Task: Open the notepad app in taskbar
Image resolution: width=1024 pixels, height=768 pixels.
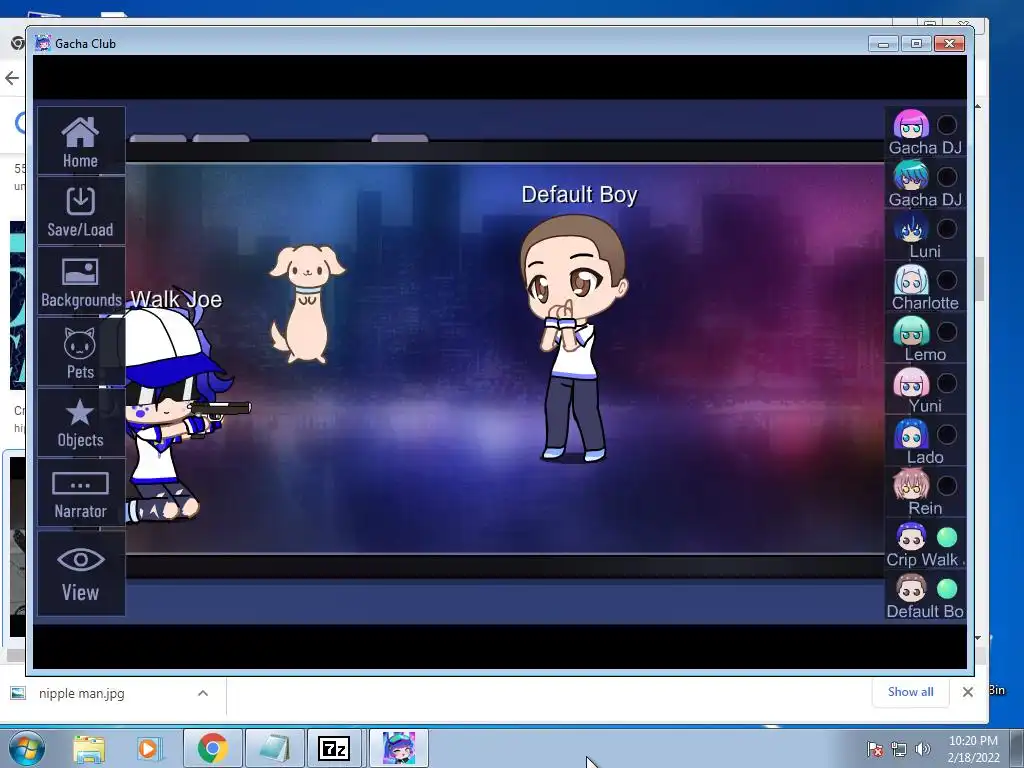Action: (274, 749)
